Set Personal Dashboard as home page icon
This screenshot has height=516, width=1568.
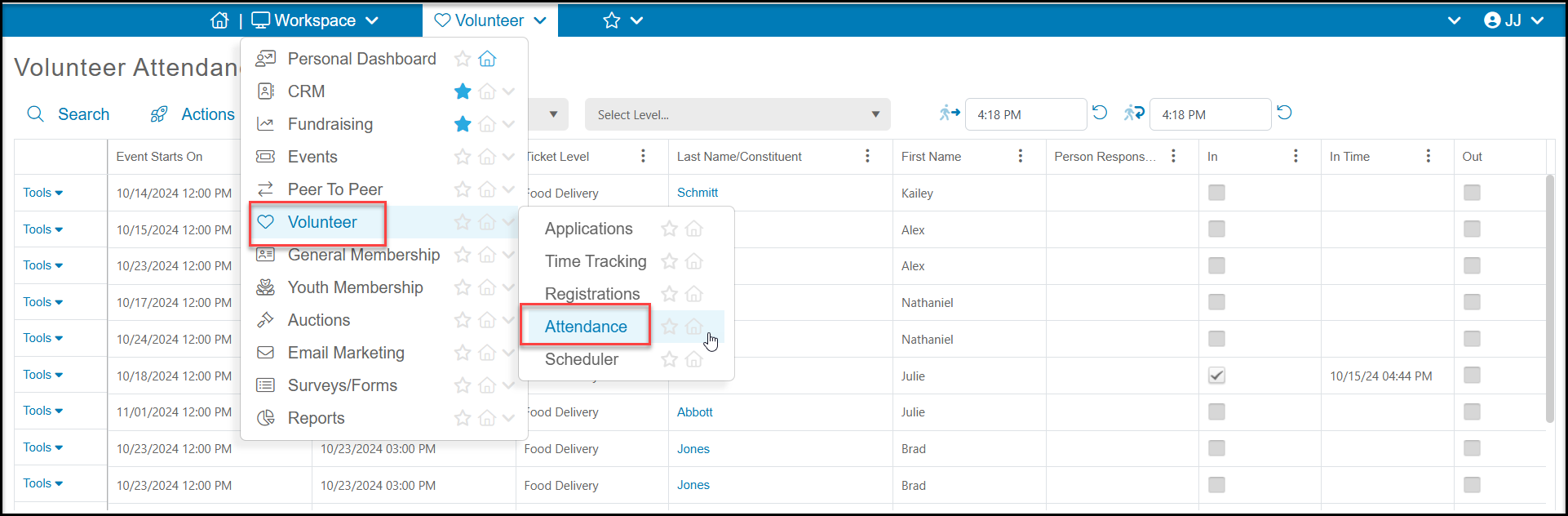(487, 59)
